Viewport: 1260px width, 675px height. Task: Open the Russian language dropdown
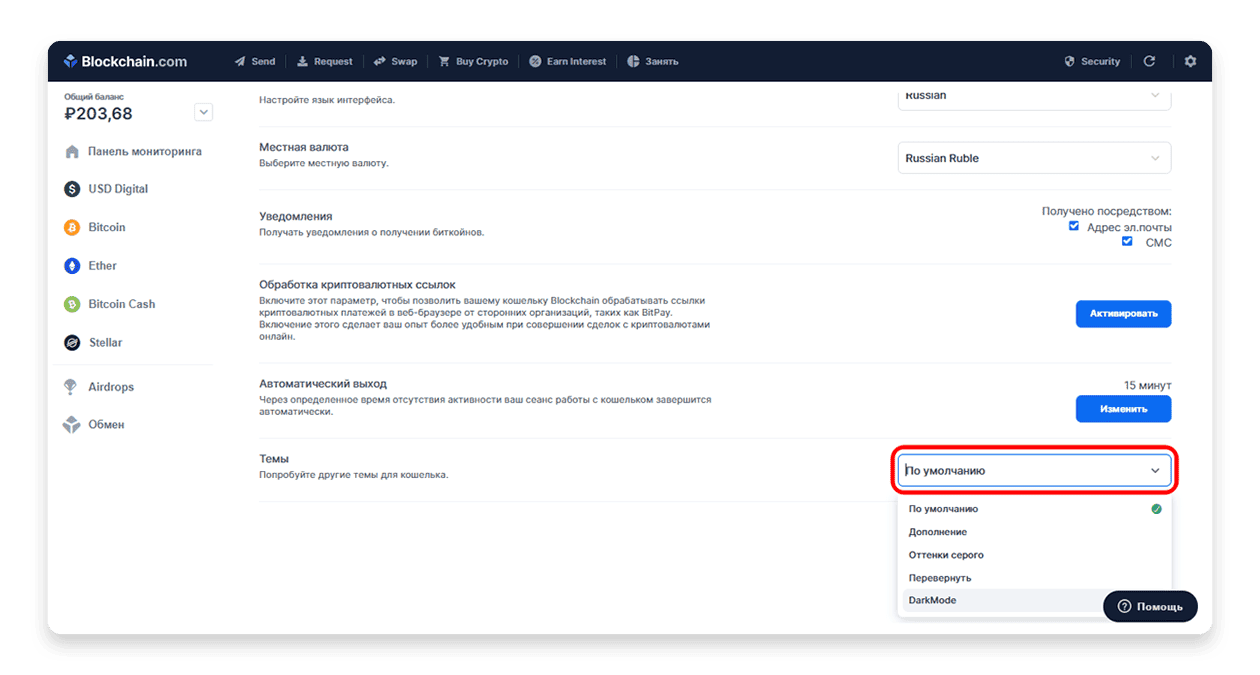click(x=1034, y=97)
